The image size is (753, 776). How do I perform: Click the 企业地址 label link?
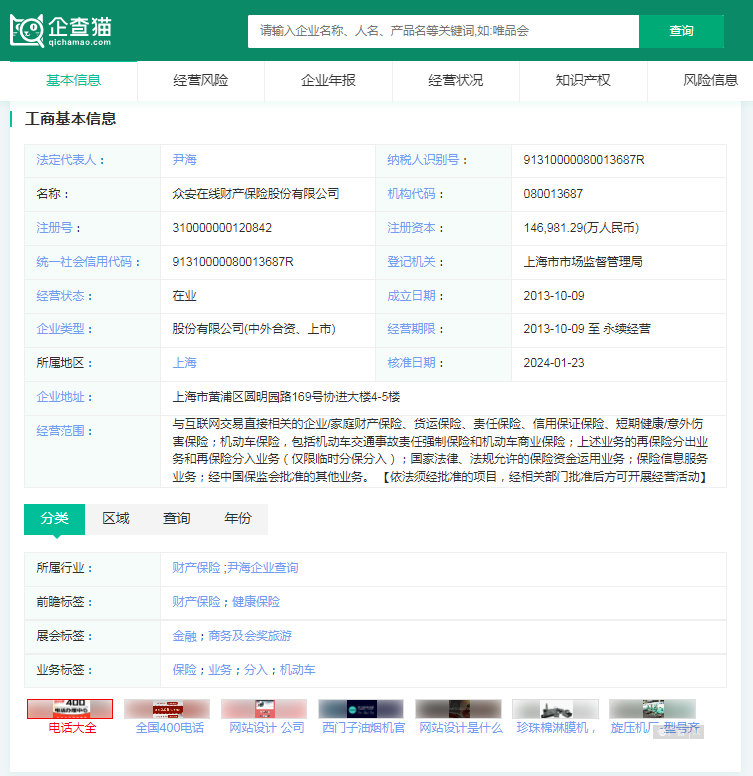[60, 397]
